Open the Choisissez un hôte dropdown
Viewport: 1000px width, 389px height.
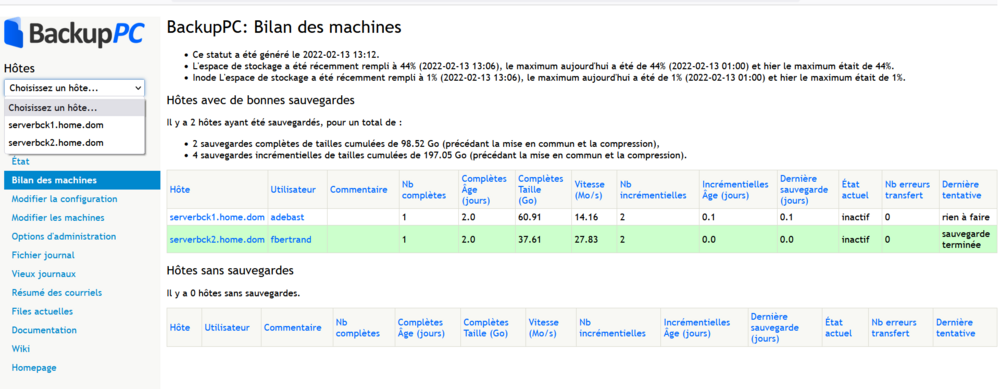tap(75, 88)
